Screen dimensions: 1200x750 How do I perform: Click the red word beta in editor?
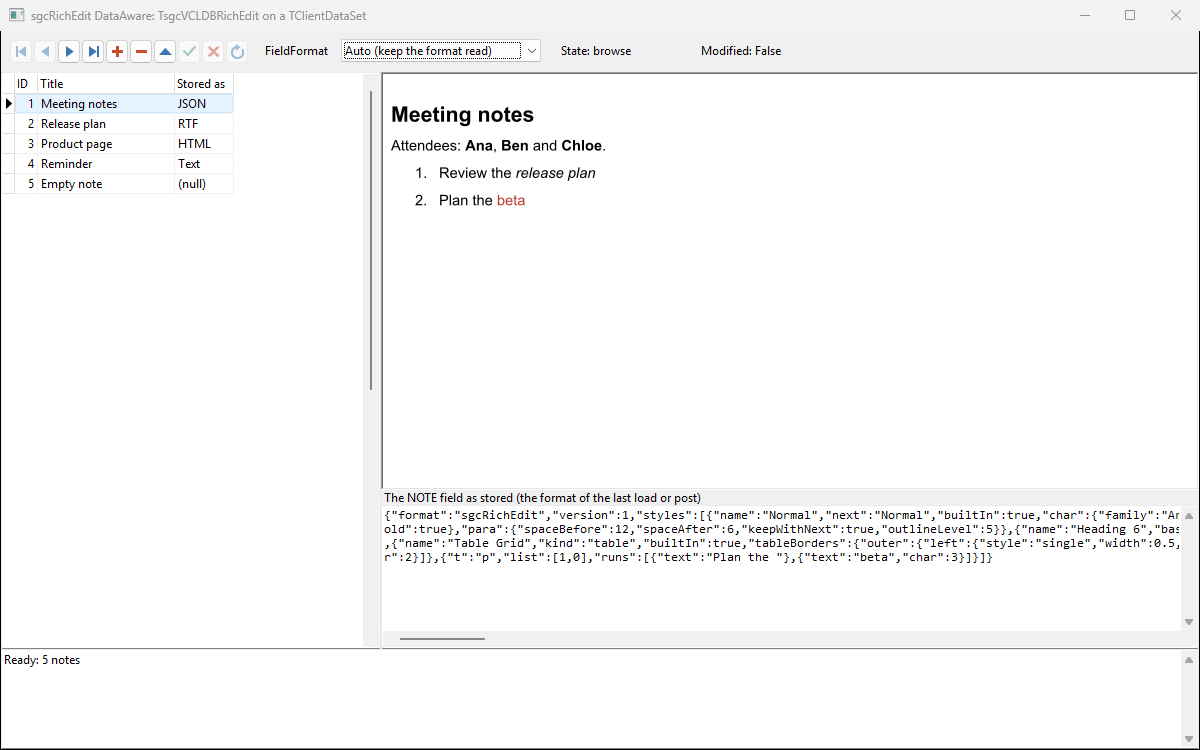point(511,200)
